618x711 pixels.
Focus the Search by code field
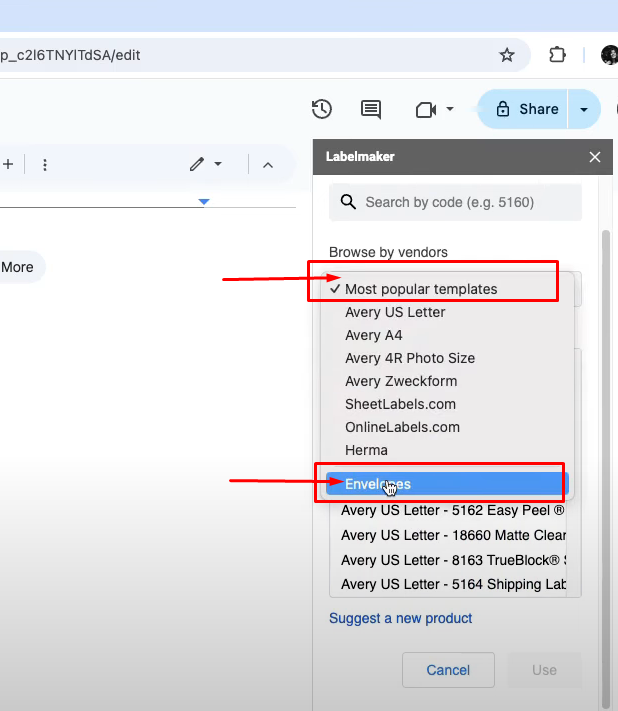click(x=455, y=202)
